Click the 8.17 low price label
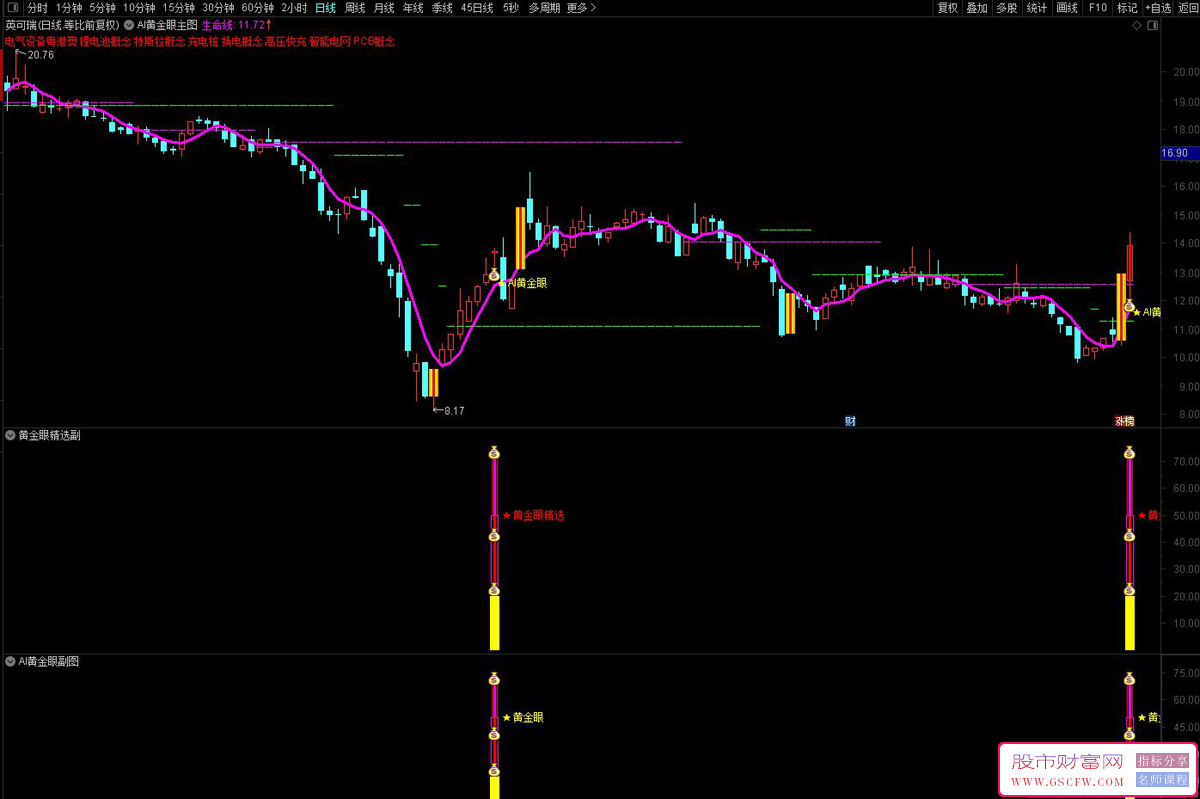The image size is (1200, 799). click(x=454, y=410)
